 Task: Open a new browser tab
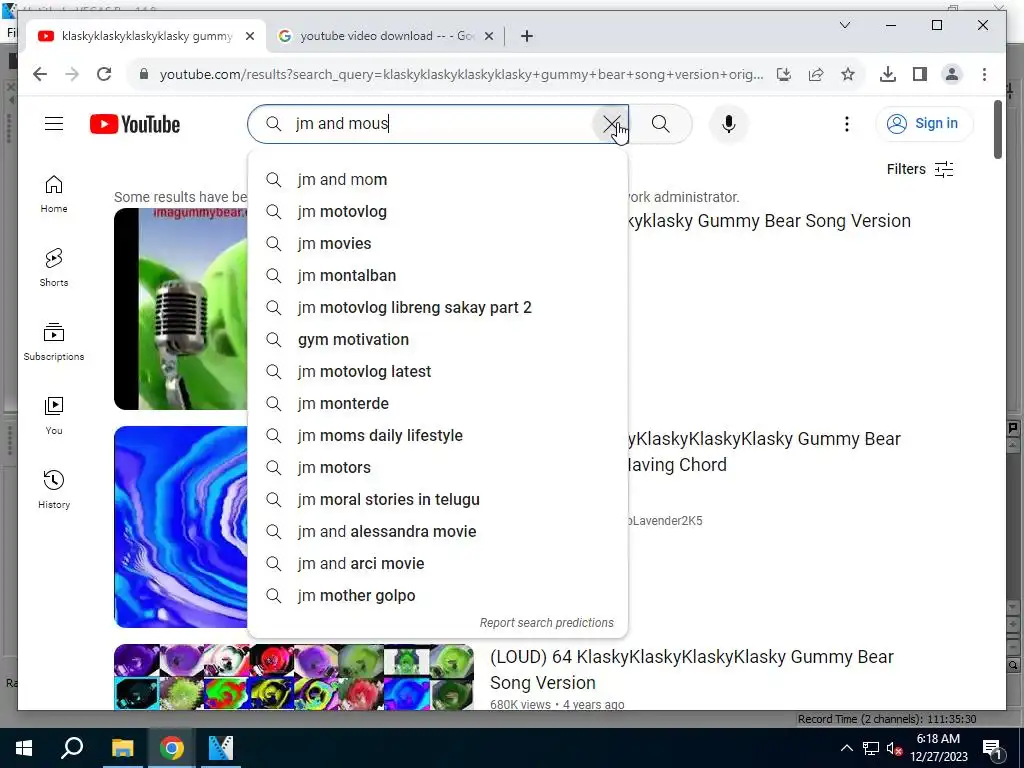[527, 36]
